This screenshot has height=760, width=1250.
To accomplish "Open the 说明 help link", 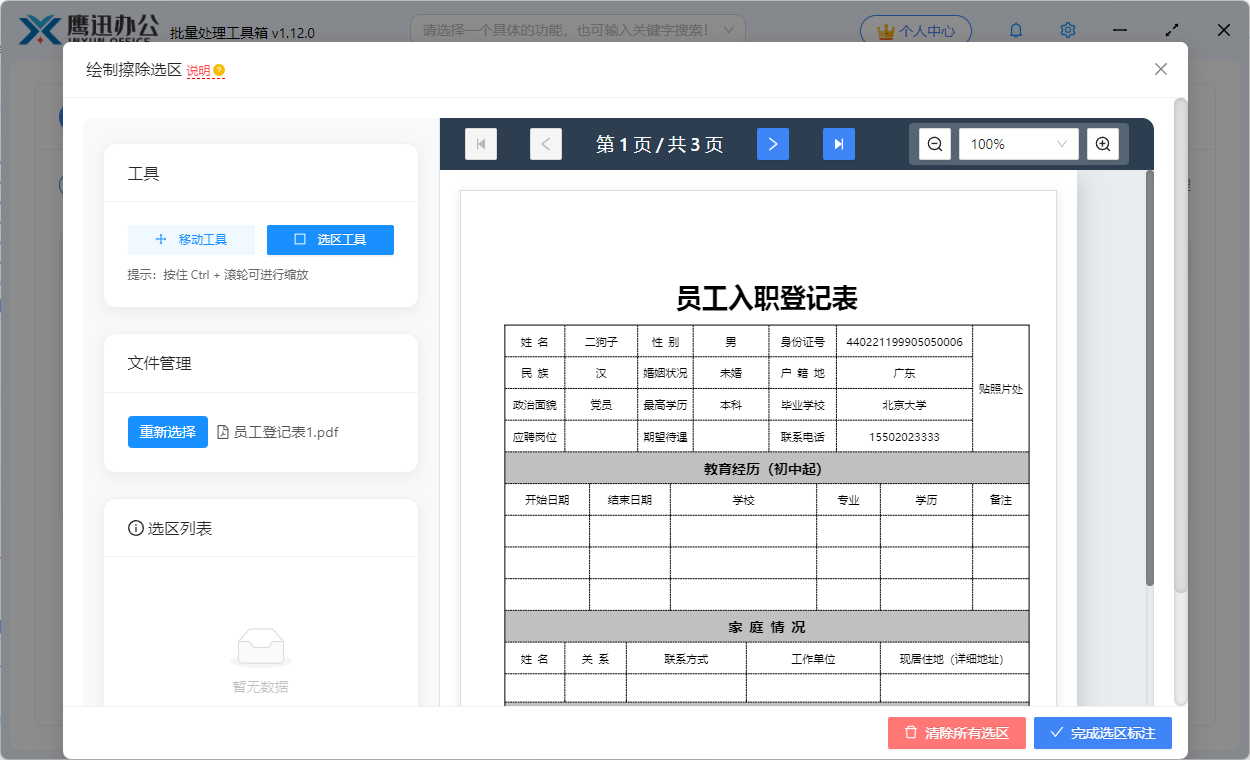I will (196, 70).
